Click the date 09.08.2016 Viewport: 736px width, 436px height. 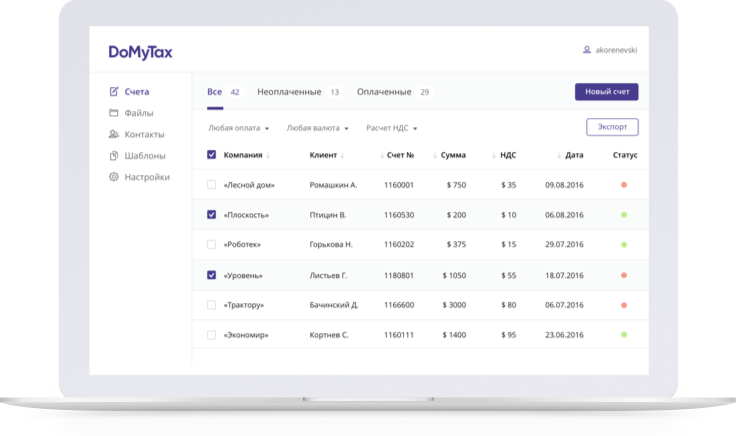pyautogui.click(x=564, y=185)
